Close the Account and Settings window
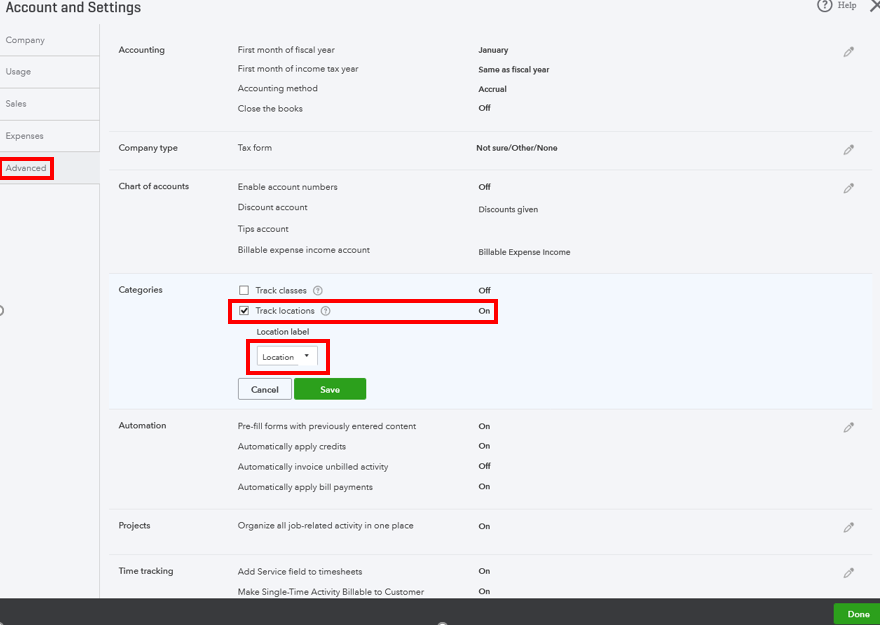This screenshot has height=625, width=880. coord(874,6)
